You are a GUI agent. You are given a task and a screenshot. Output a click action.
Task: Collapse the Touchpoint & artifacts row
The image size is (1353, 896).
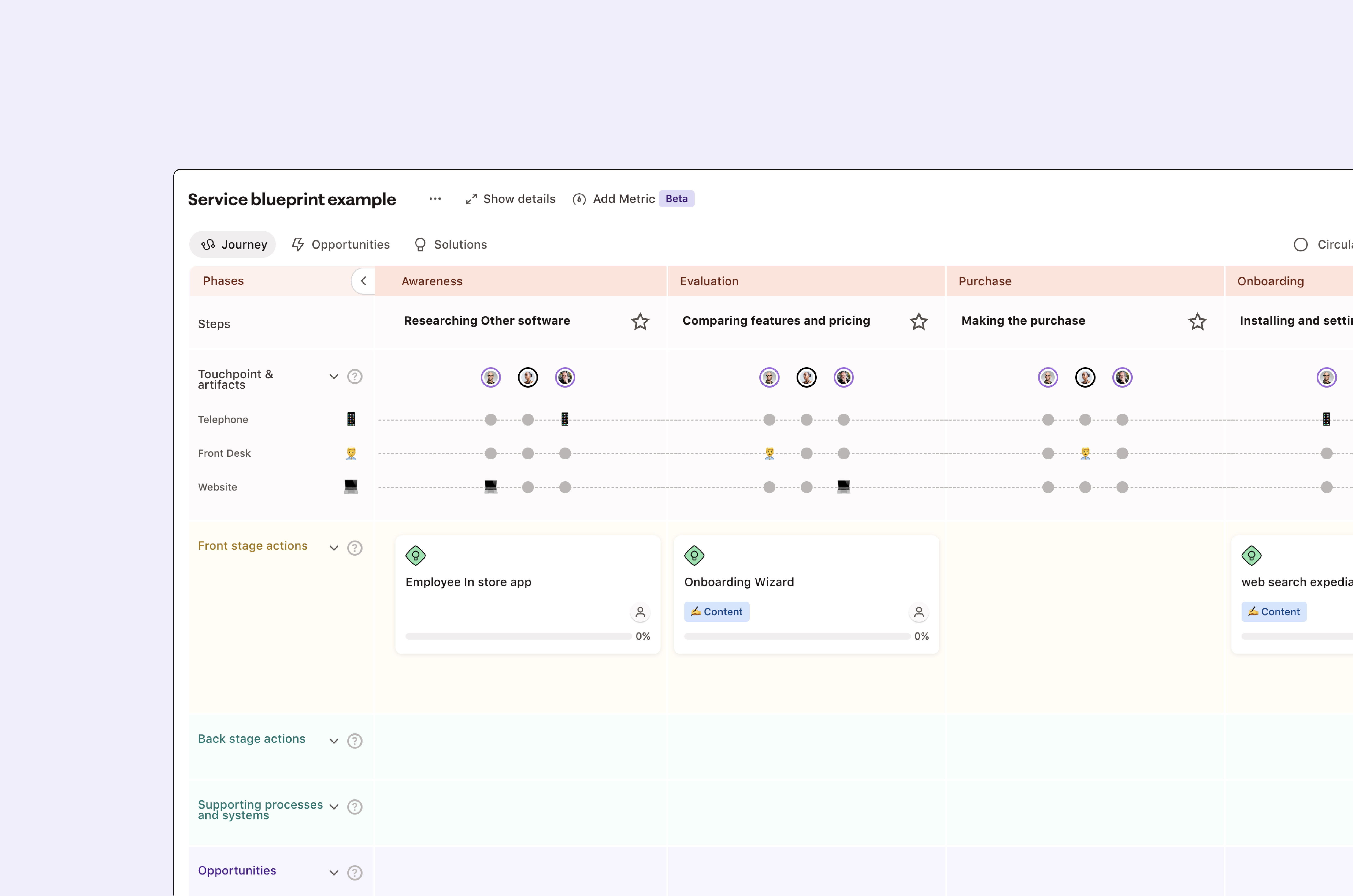point(334,377)
